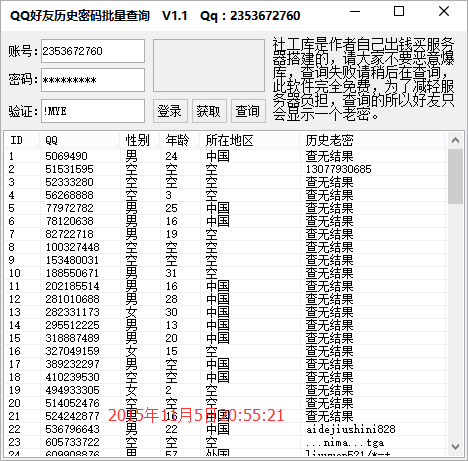This screenshot has height=461, width=468.
Task: Click the 年龄 column header
Action: 180,140
